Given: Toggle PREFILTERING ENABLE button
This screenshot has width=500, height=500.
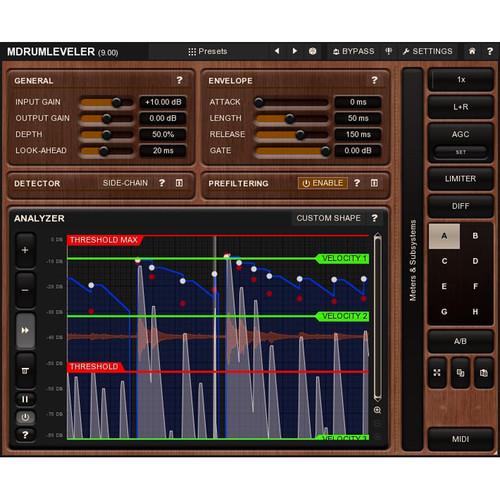Looking at the screenshot, I should click(x=323, y=183).
